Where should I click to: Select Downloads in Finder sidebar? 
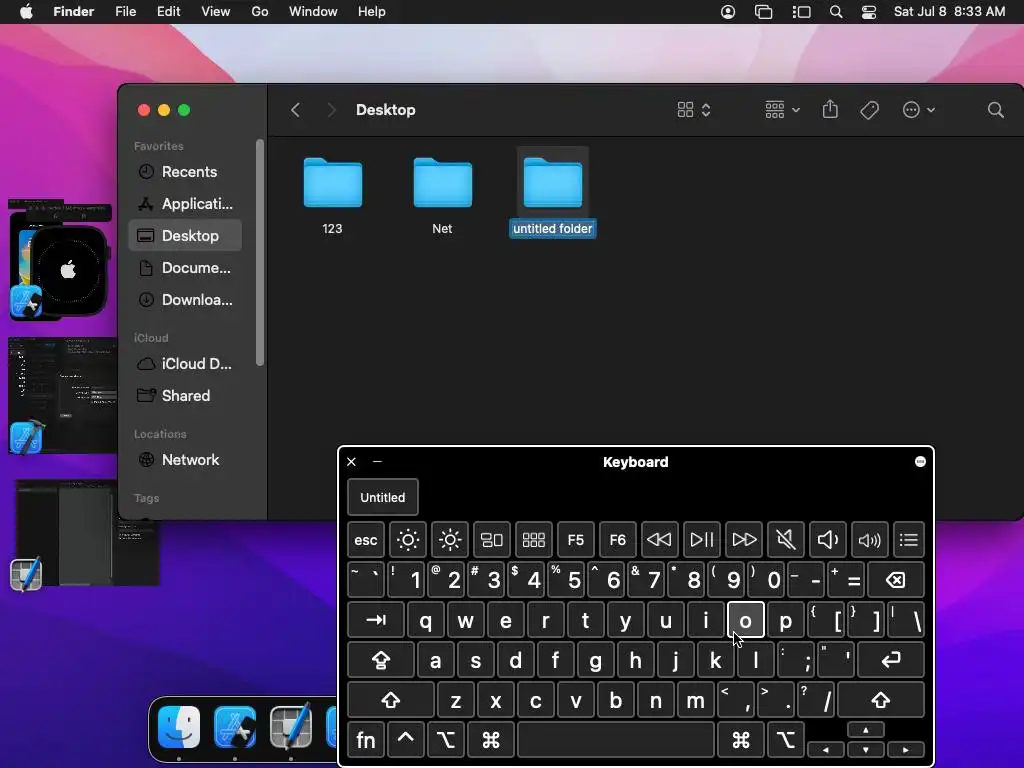click(x=185, y=300)
